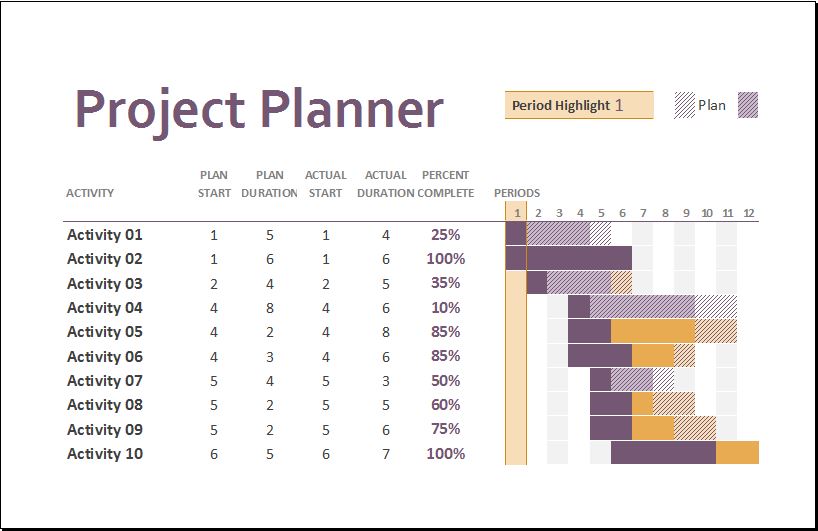This screenshot has width=818, height=531.
Task: Click the Plan Start column header
Action: click(214, 184)
